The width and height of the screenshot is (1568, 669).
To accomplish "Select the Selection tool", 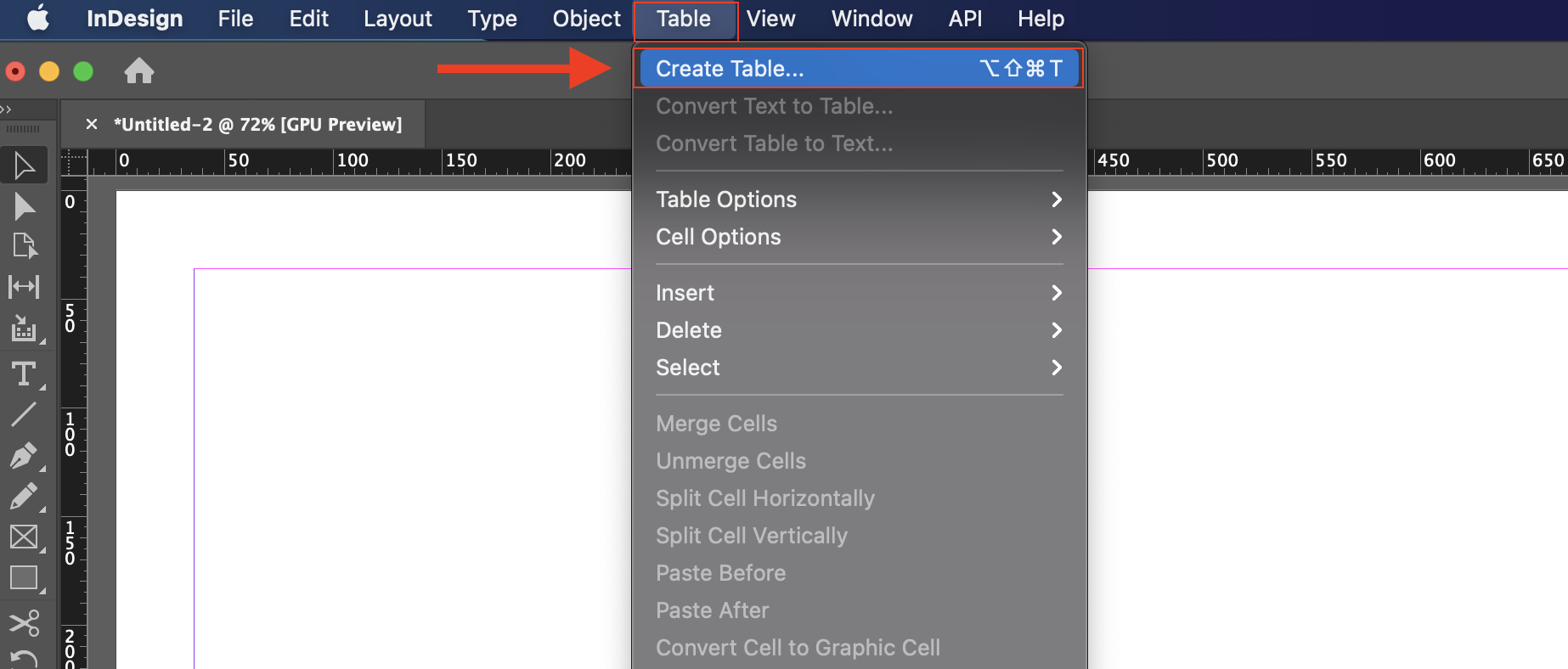I will [25, 166].
